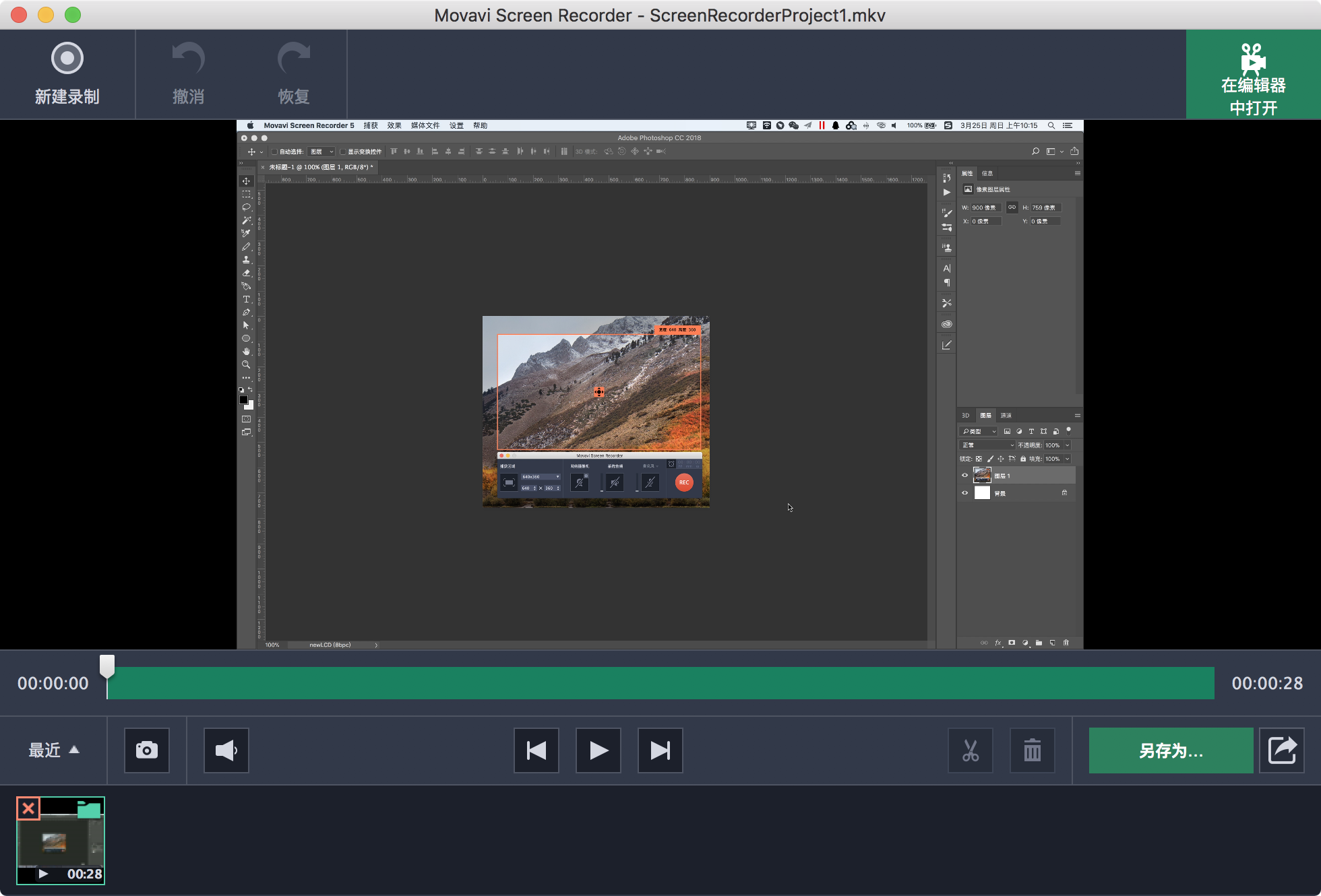Cut the clip with the scissors icon

(970, 750)
